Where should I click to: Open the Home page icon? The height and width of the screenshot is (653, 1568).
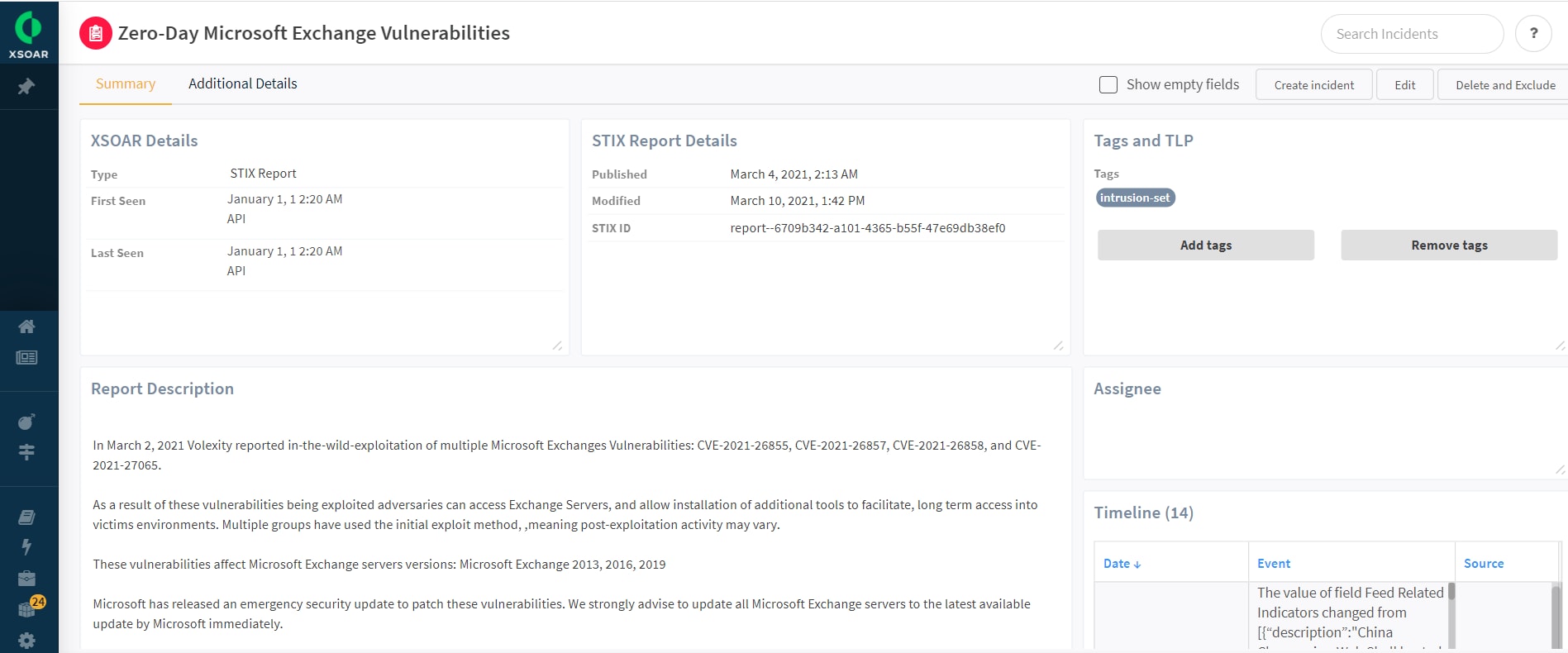26,326
